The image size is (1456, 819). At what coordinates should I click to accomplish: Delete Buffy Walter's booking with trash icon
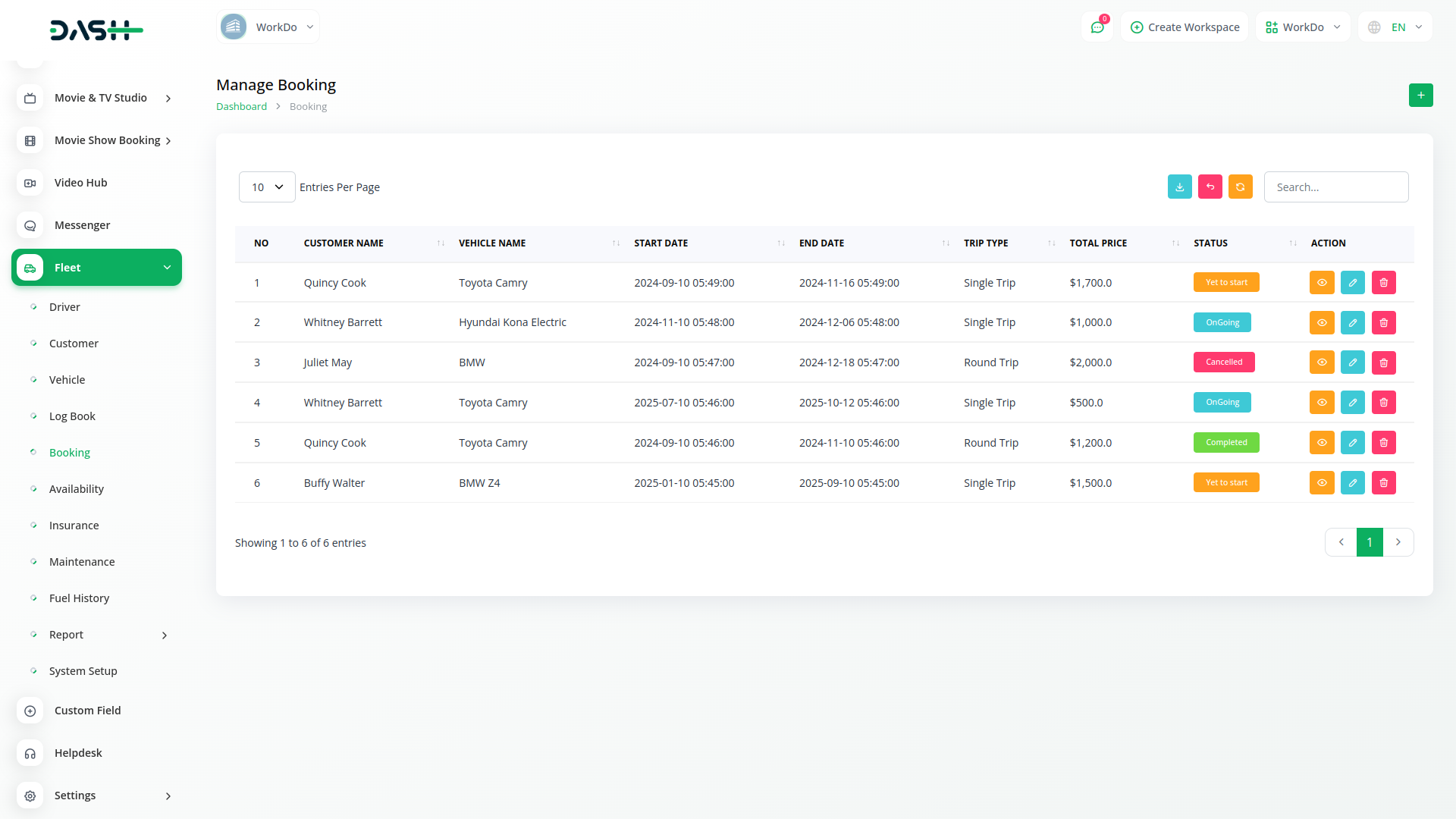pos(1383,483)
